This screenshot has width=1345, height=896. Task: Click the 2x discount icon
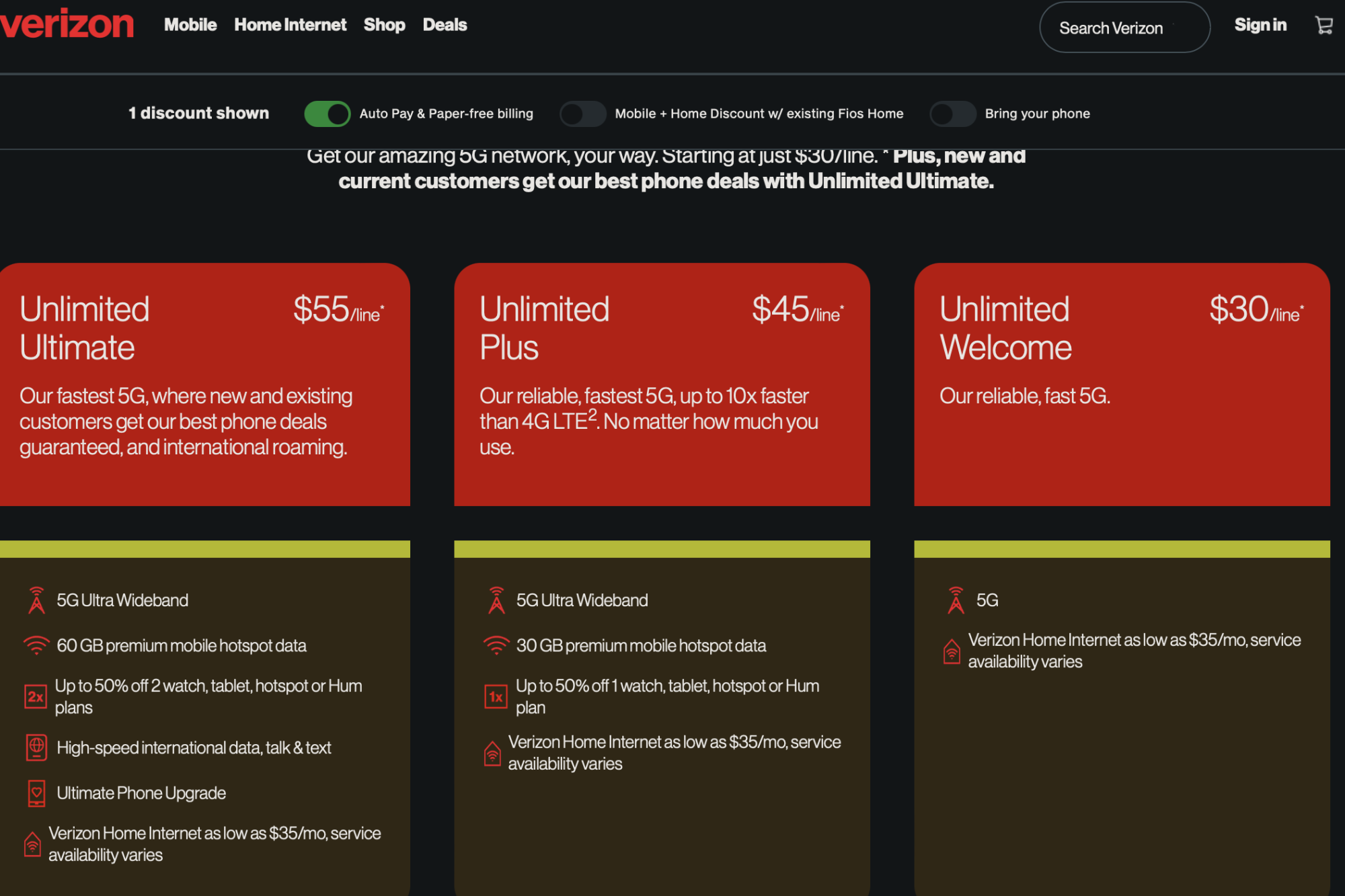coord(36,697)
